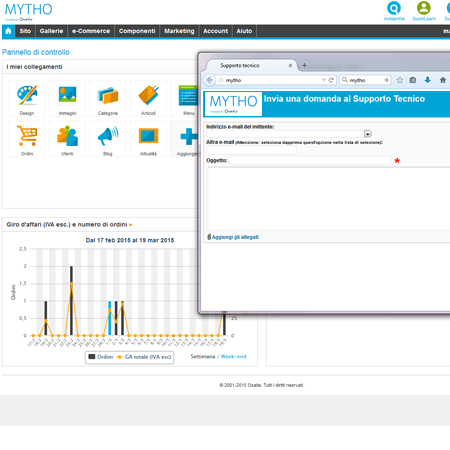Open the URL bar history dropdown arrow
450x450 pixels.
click(x=323, y=80)
